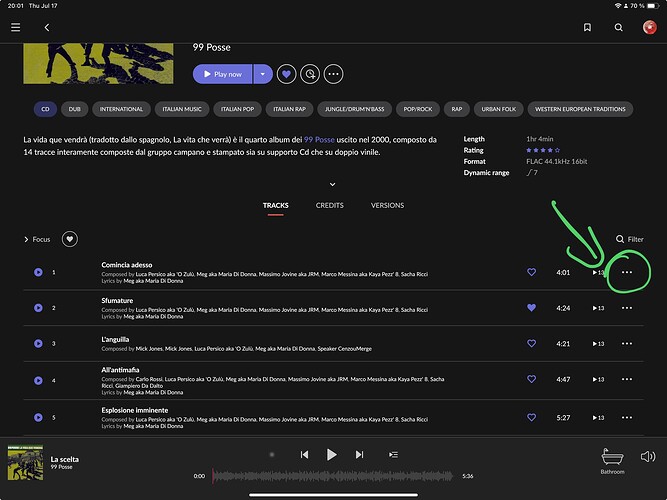The image size is (667, 500).
Task: Skip to next track
Action: coord(359,454)
